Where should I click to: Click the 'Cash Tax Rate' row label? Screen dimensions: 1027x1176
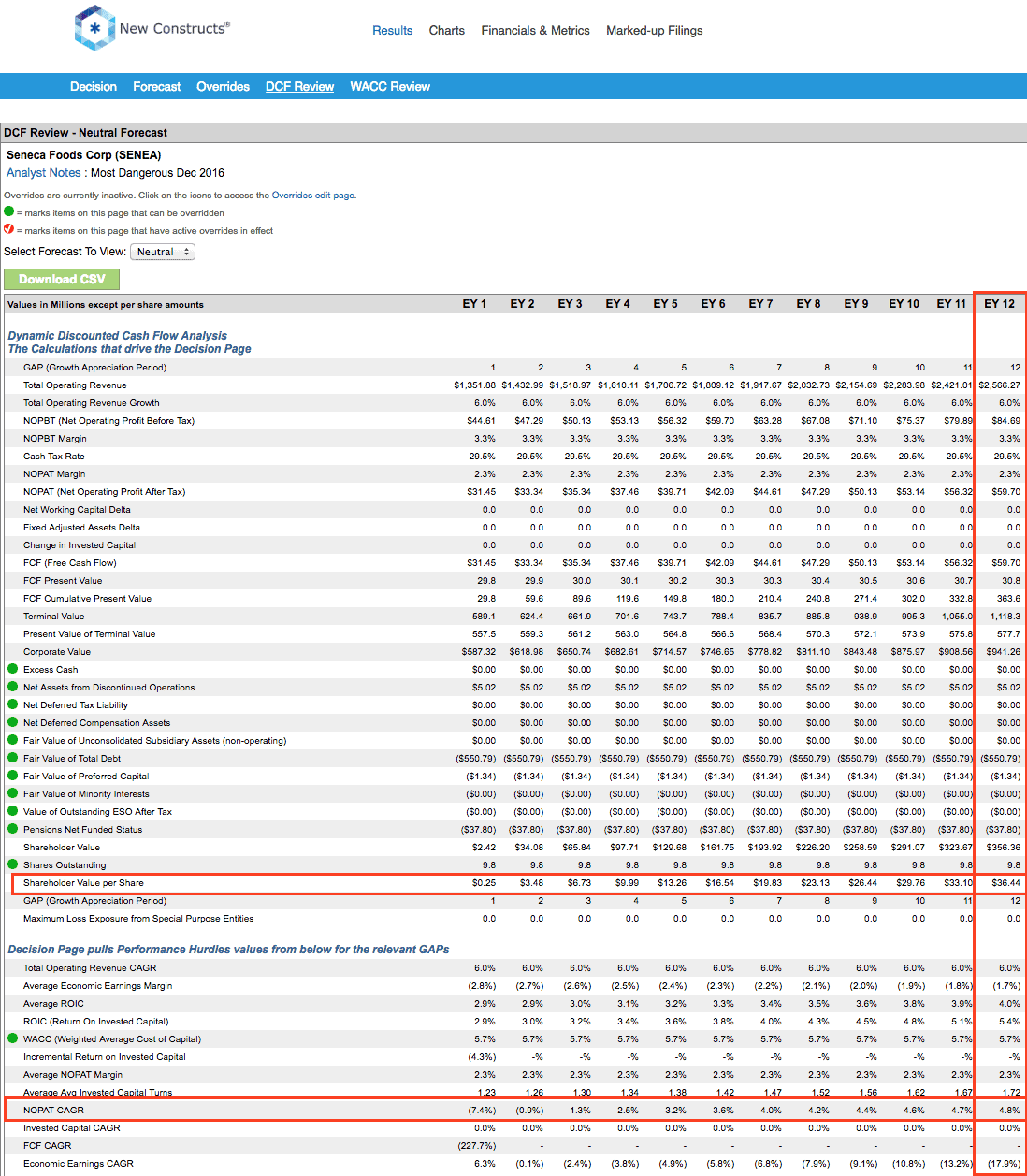tap(54, 457)
